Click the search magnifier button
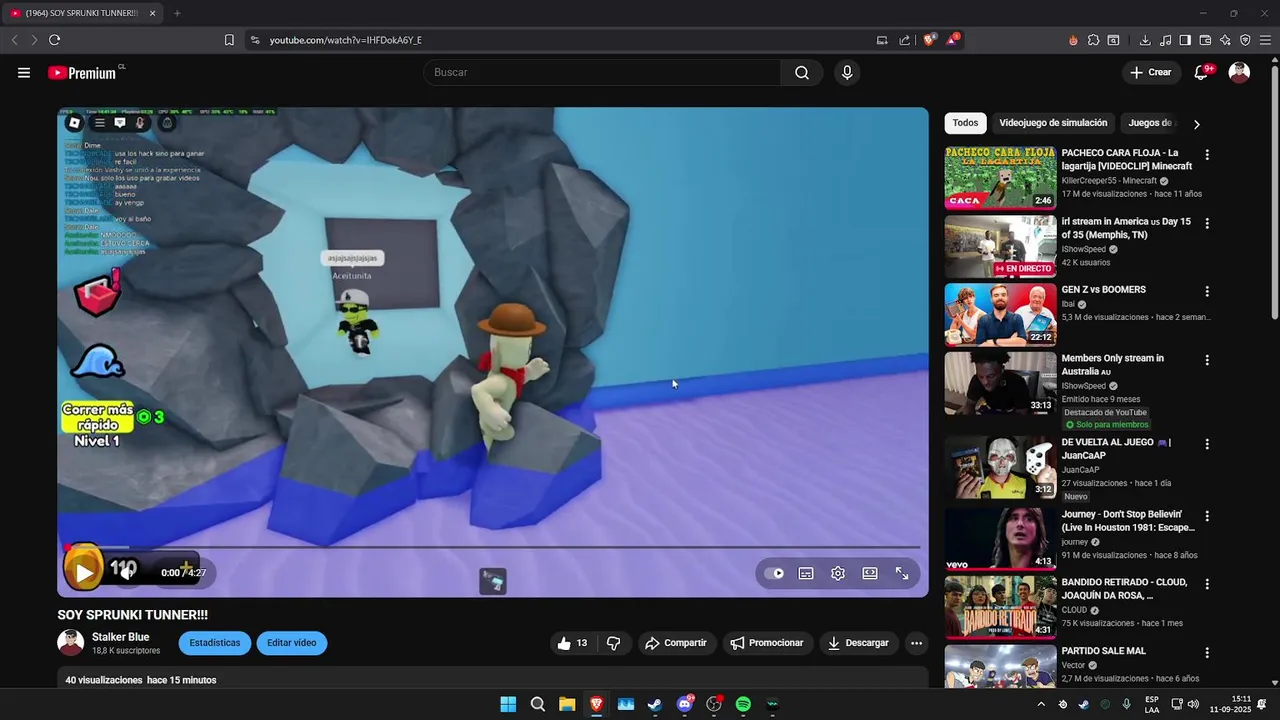1280x720 pixels. coord(802,72)
